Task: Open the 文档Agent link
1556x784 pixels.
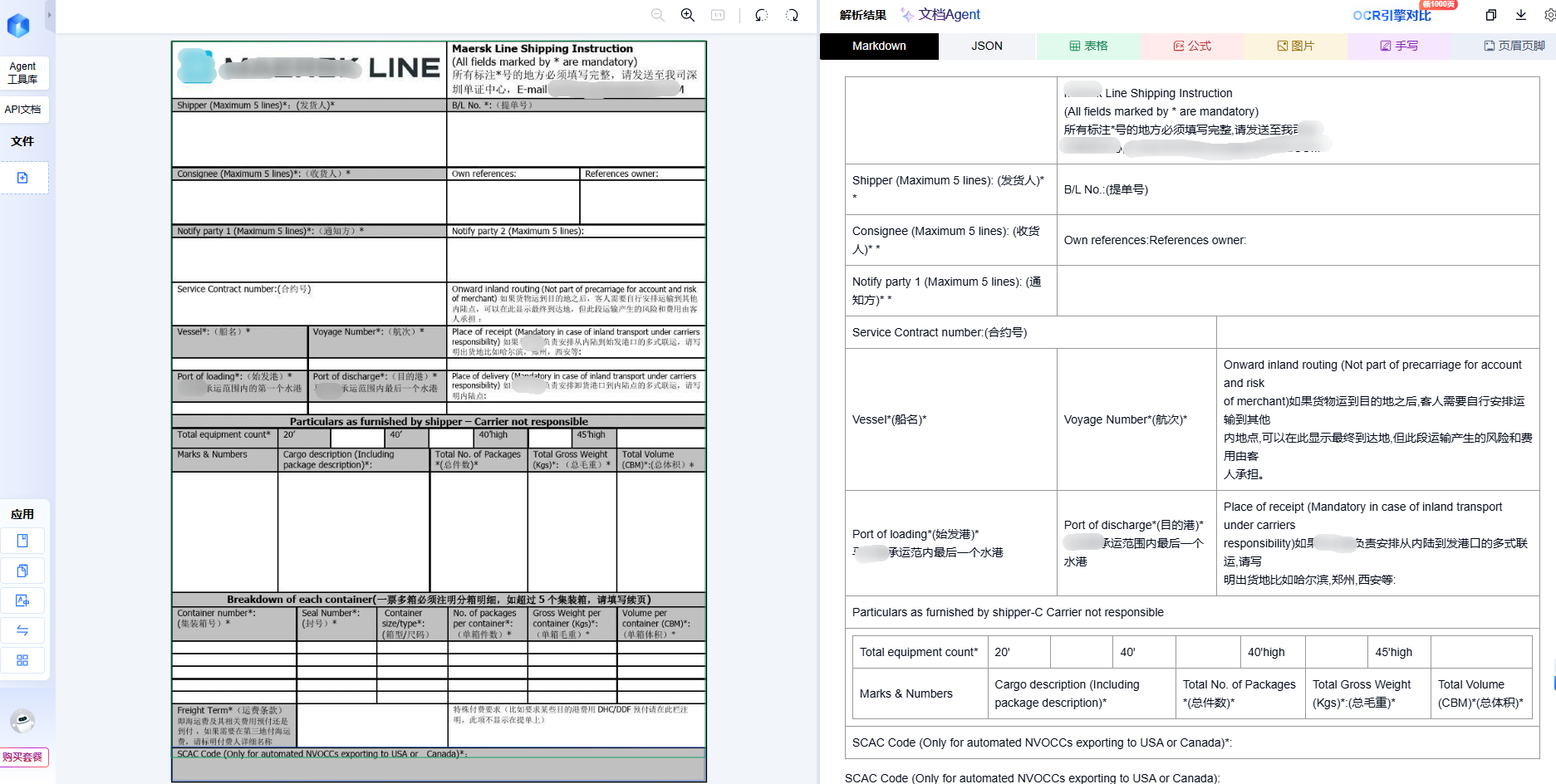Action: (x=940, y=15)
